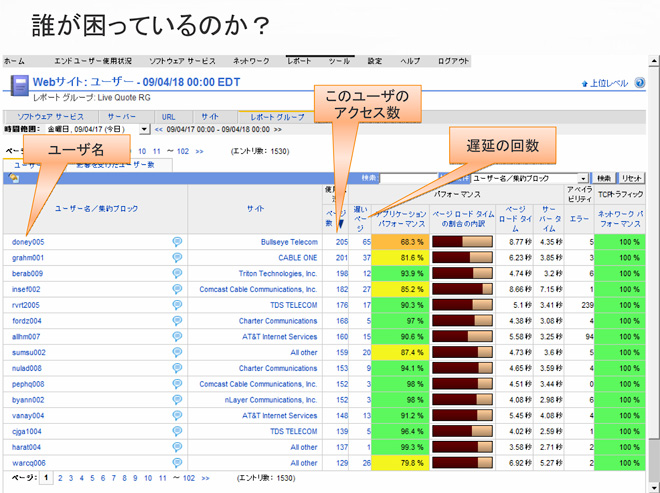This screenshot has height=493, width=660.
Task: Open bottom pager next >> link
Action: 205,478
